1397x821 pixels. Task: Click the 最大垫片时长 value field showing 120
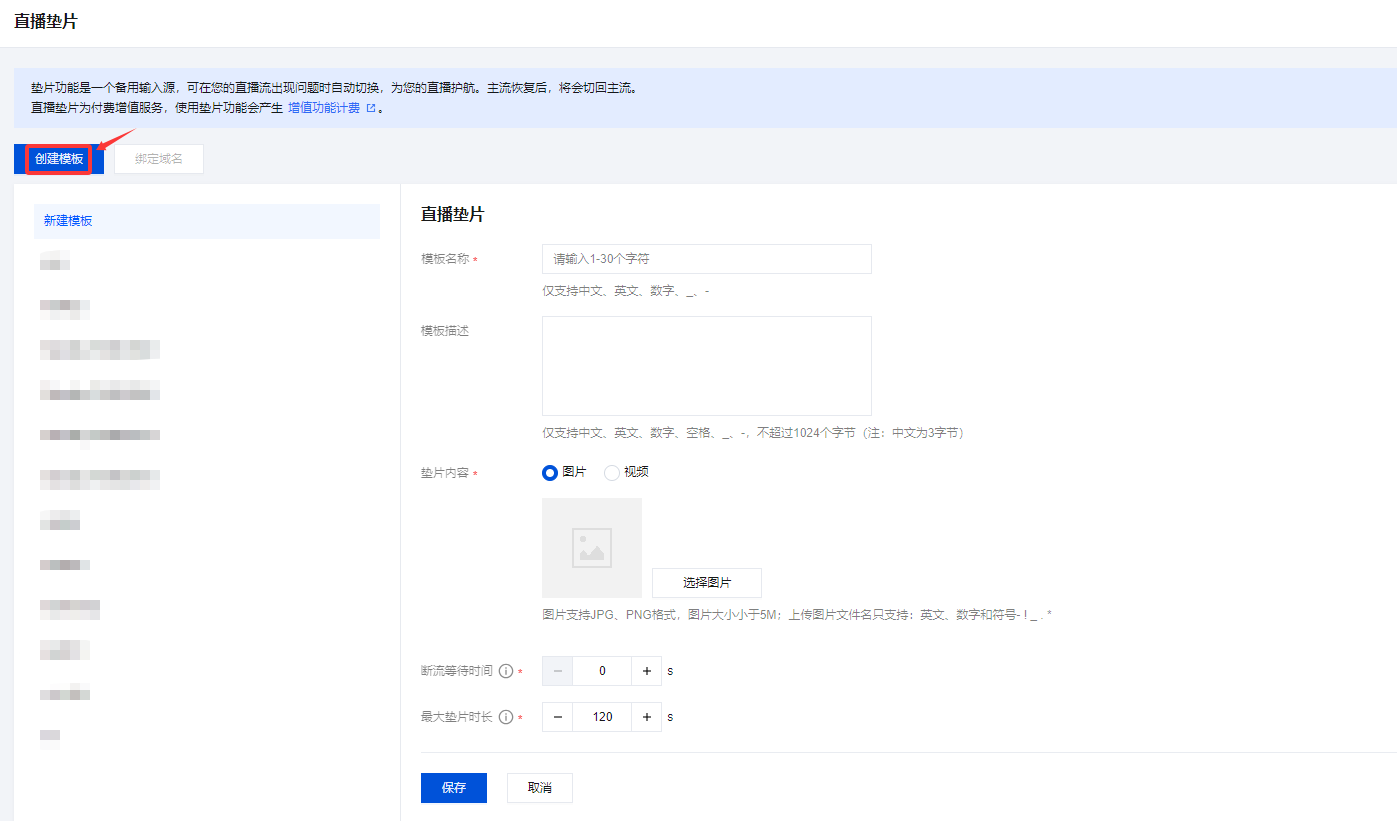coord(602,717)
